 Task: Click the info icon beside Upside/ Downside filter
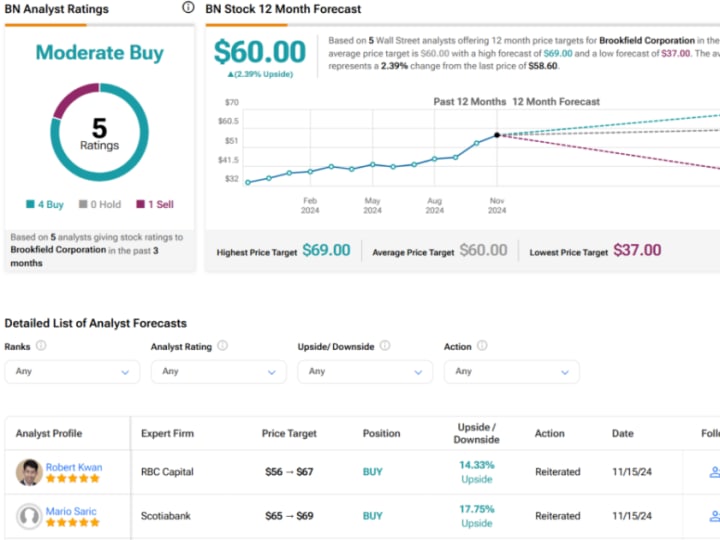[x=385, y=345]
